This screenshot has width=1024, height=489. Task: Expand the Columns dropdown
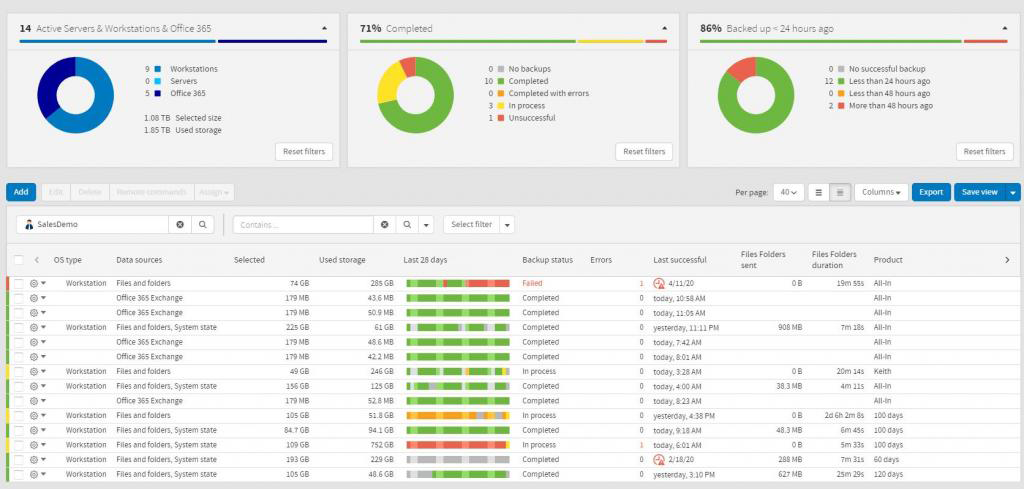click(x=881, y=192)
